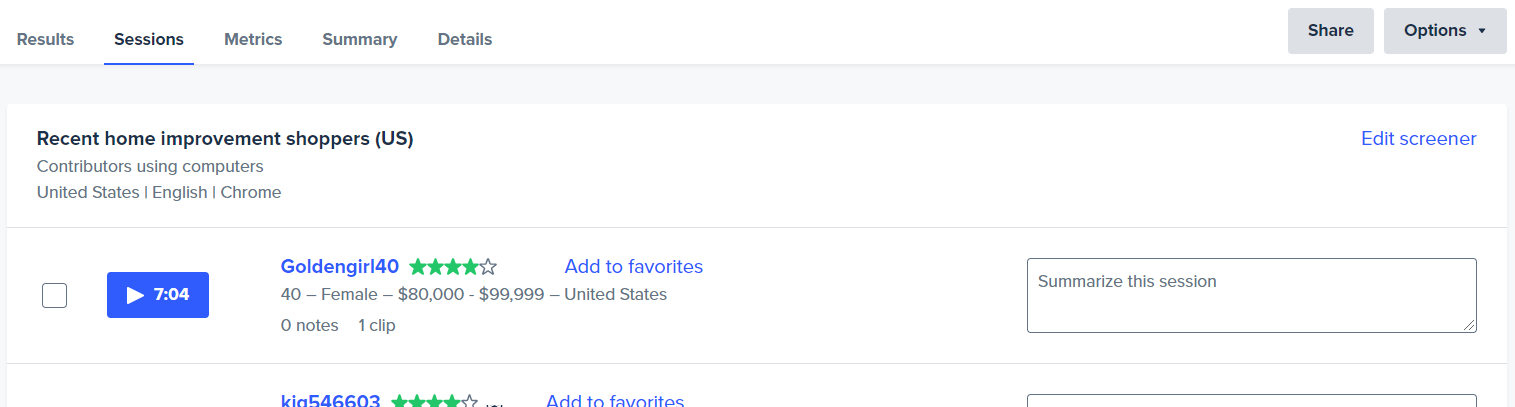Click the first green star for Goldengirl40
1515x407 pixels.
[418, 267]
